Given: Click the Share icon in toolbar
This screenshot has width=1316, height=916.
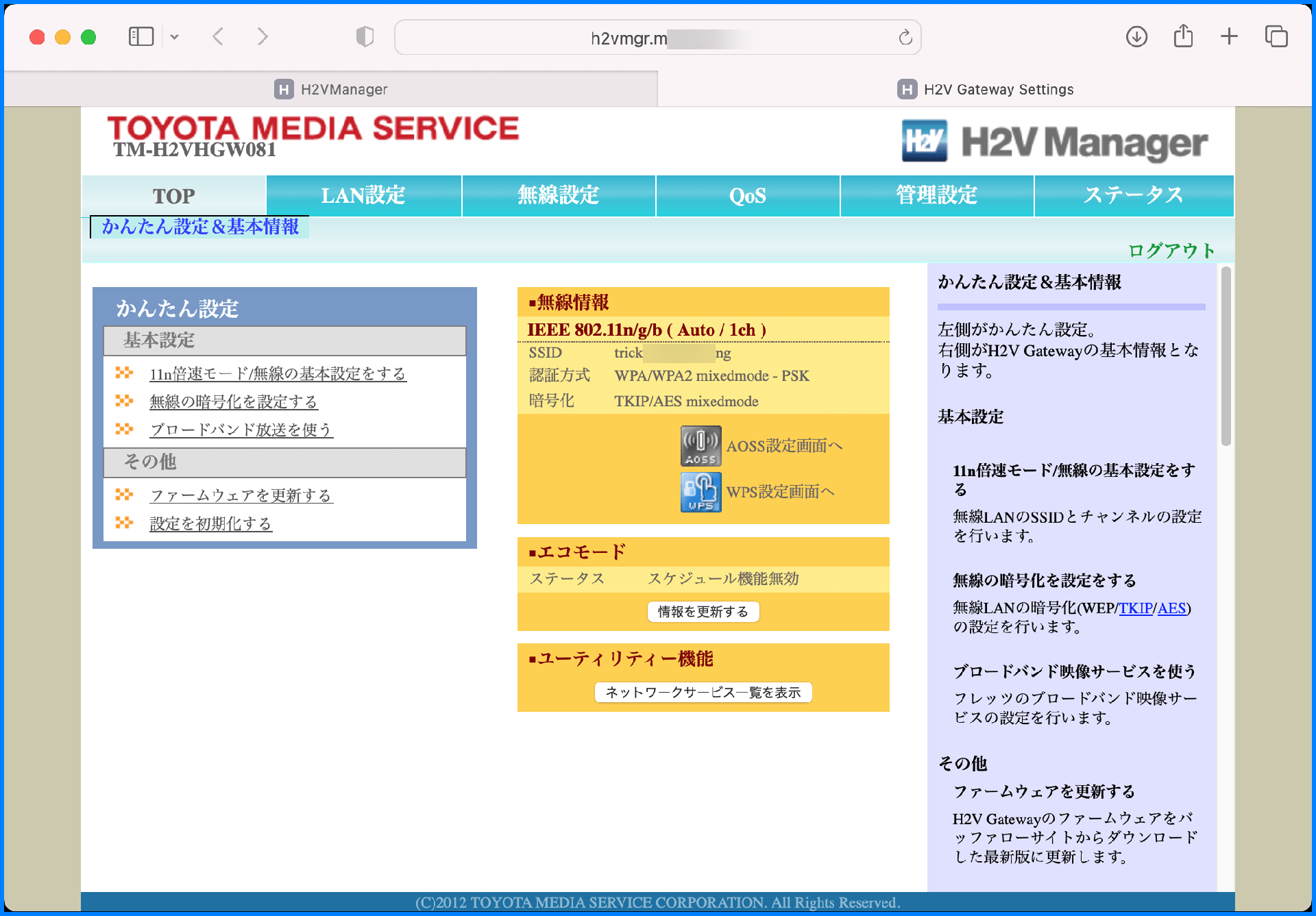Looking at the screenshot, I should tap(1184, 36).
